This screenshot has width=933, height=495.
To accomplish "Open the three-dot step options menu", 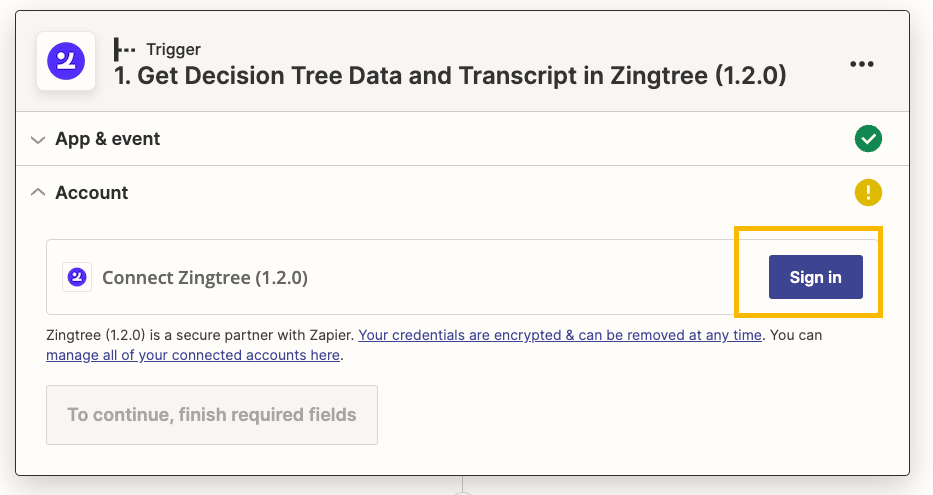I will (862, 64).
